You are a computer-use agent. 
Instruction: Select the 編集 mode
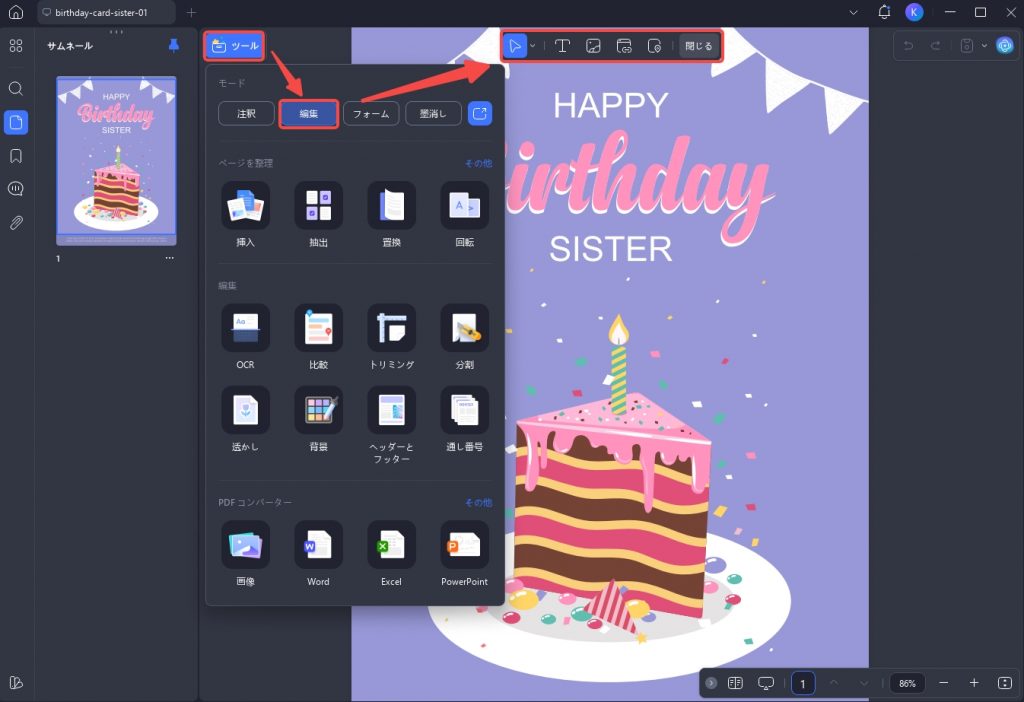point(309,114)
